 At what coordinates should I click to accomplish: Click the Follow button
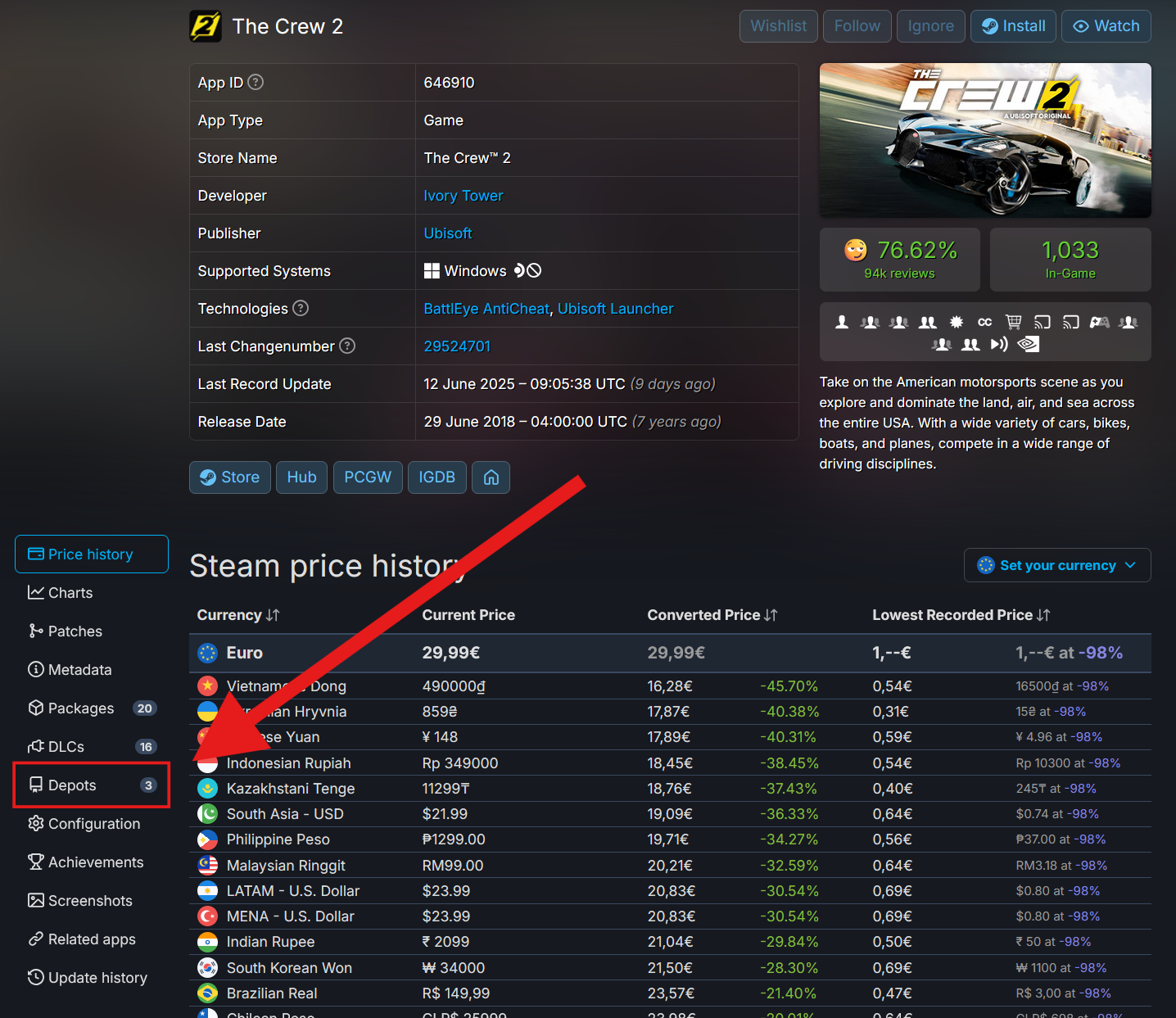[x=857, y=26]
